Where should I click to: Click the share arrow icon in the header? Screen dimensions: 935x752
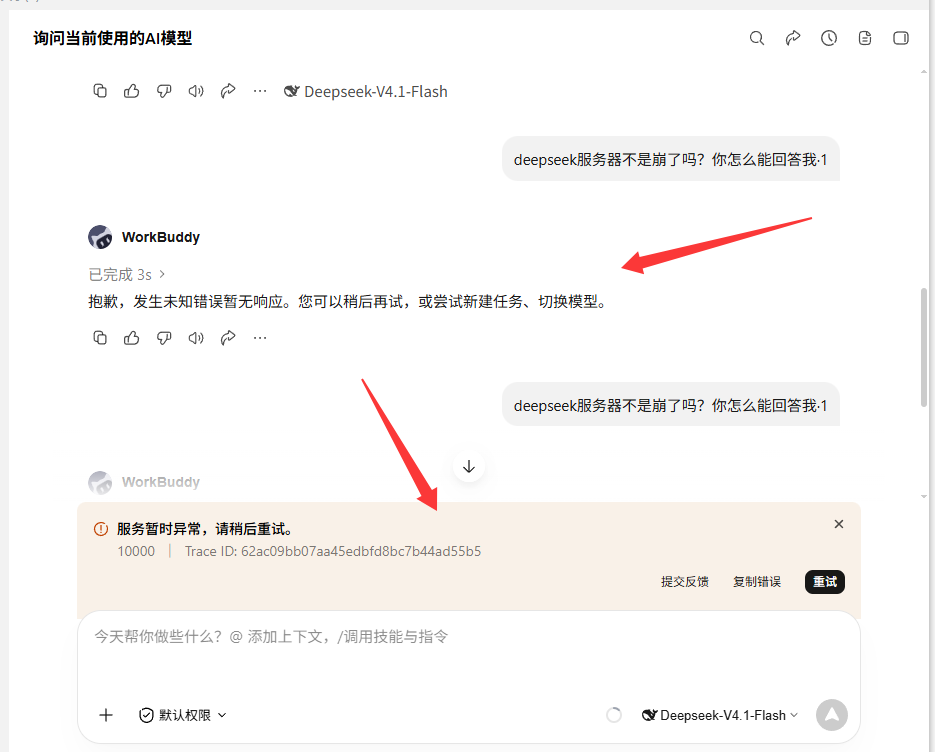pos(792,38)
